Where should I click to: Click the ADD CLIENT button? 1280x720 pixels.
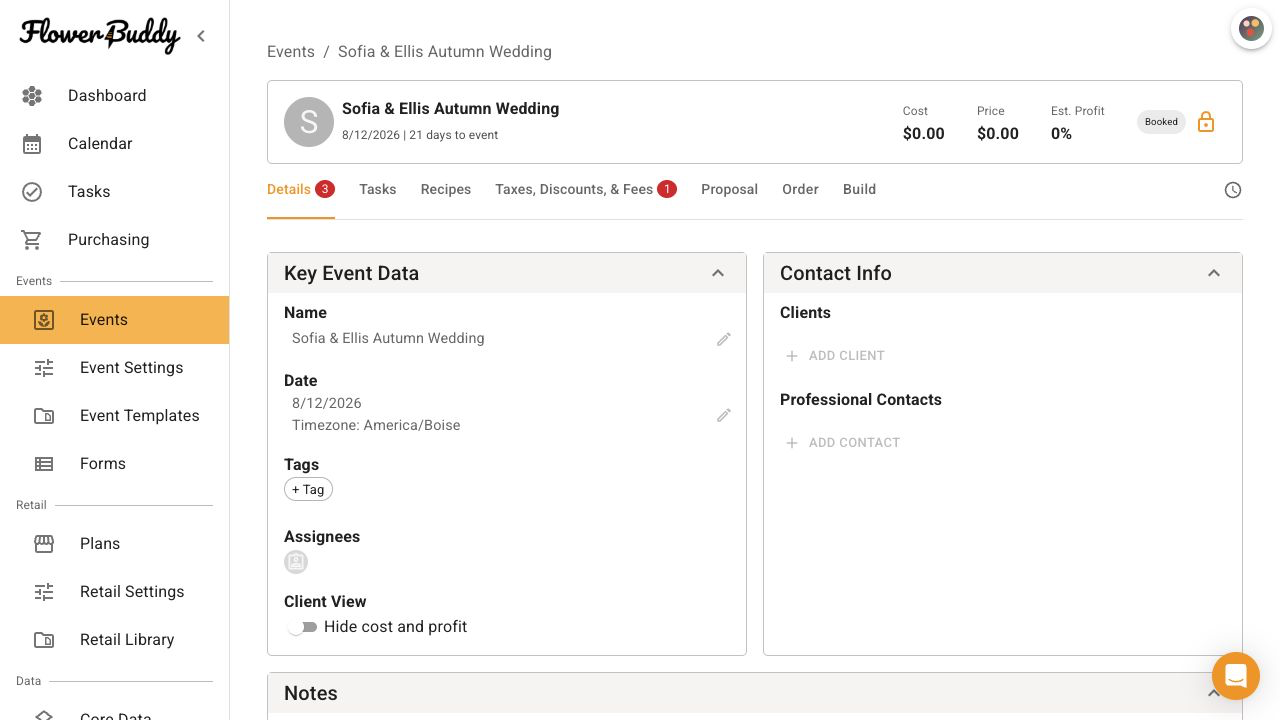point(835,356)
